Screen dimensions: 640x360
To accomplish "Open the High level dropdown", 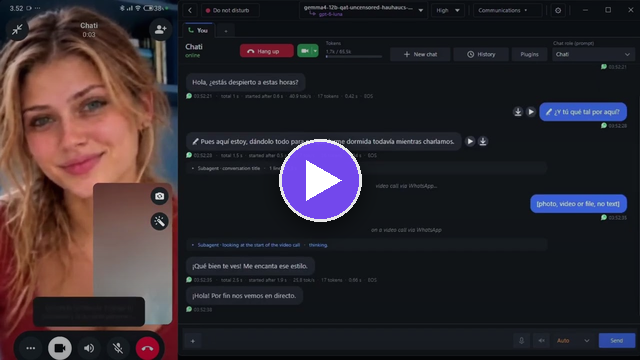I will point(447,10).
